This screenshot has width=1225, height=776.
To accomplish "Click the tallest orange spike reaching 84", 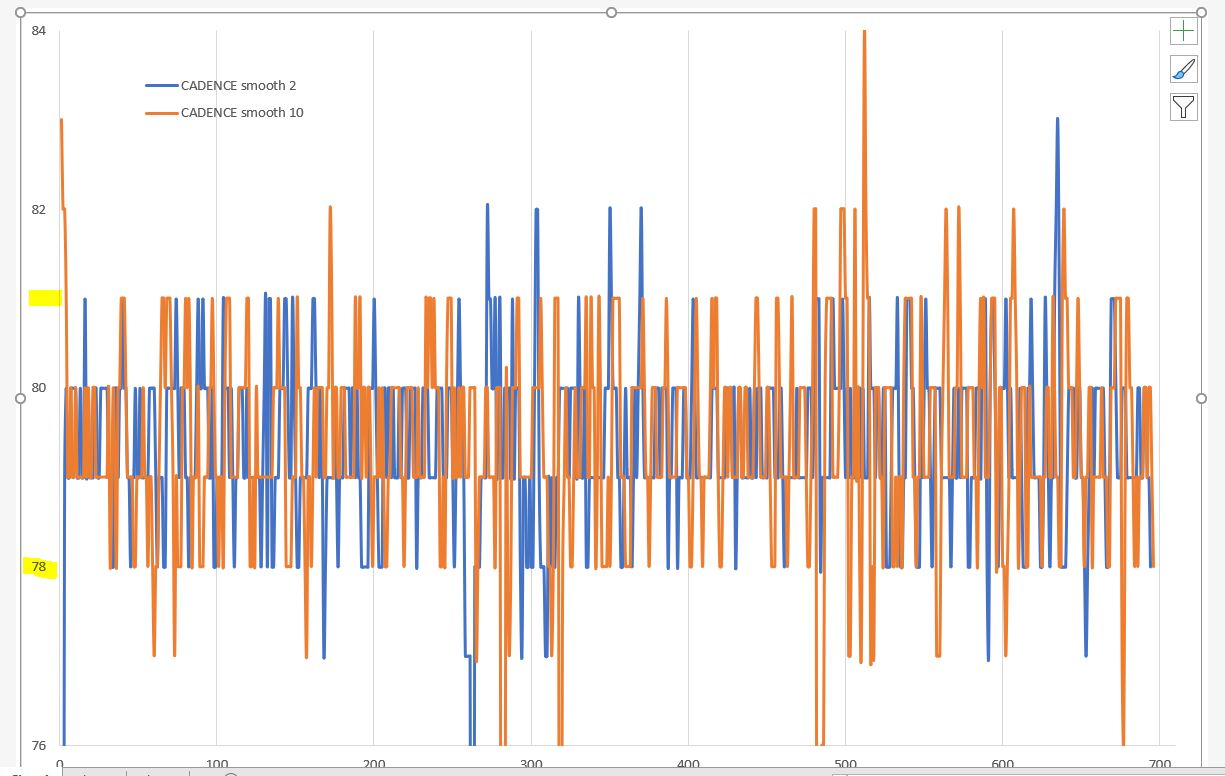I will pos(863,40).
